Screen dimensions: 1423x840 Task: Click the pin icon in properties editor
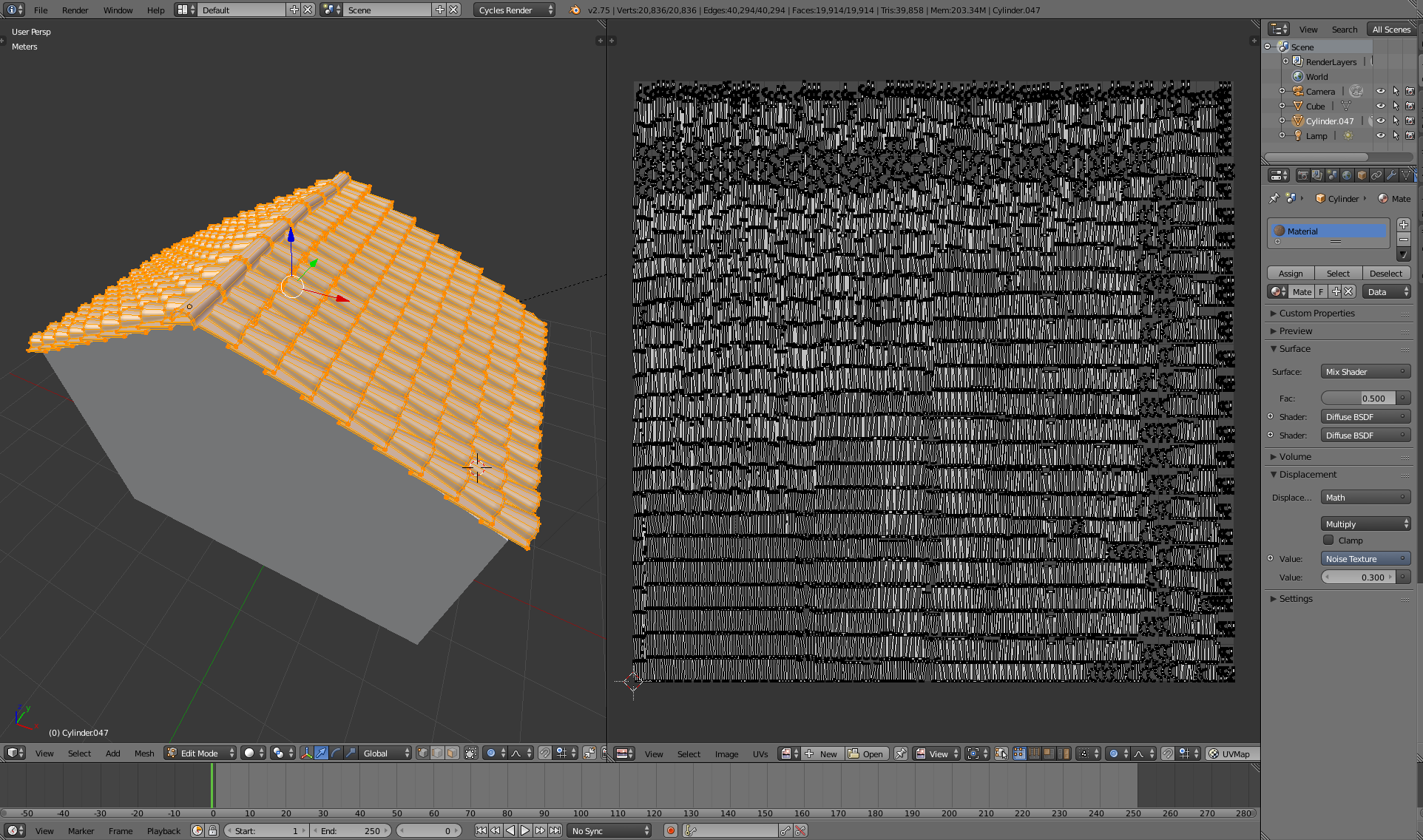tap(1274, 198)
